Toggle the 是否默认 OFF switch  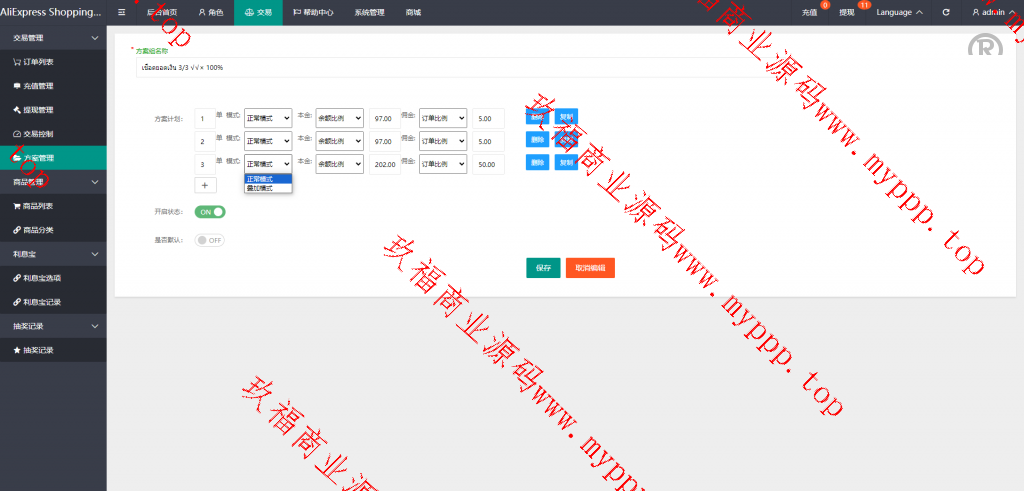point(210,240)
